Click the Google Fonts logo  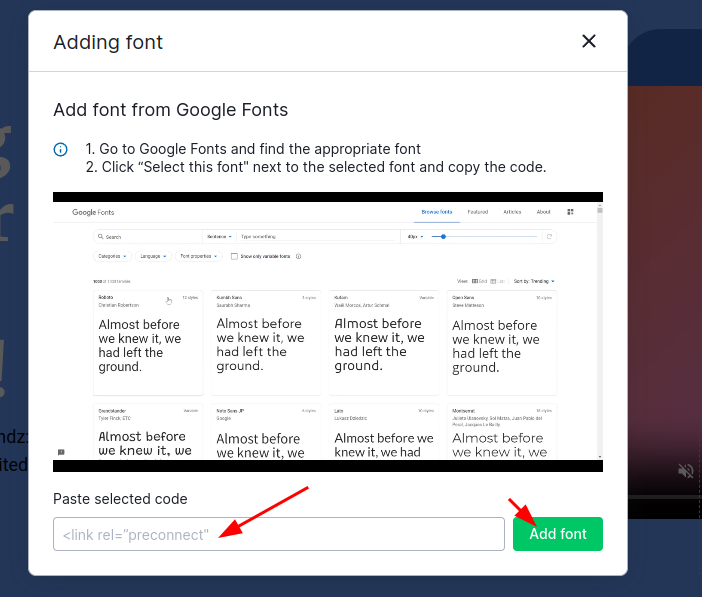click(x=93, y=212)
